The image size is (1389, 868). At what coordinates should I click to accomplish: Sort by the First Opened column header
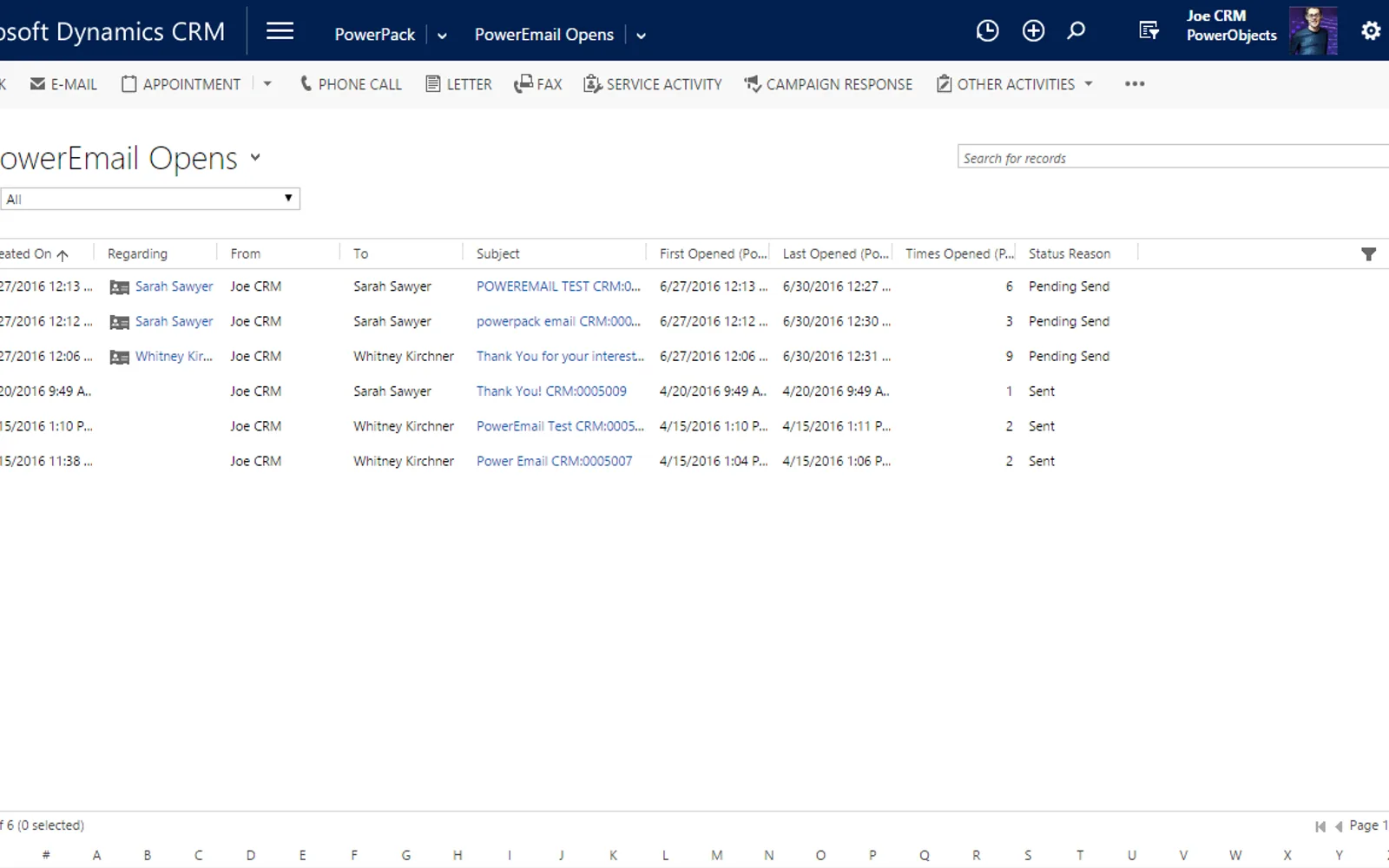click(714, 253)
